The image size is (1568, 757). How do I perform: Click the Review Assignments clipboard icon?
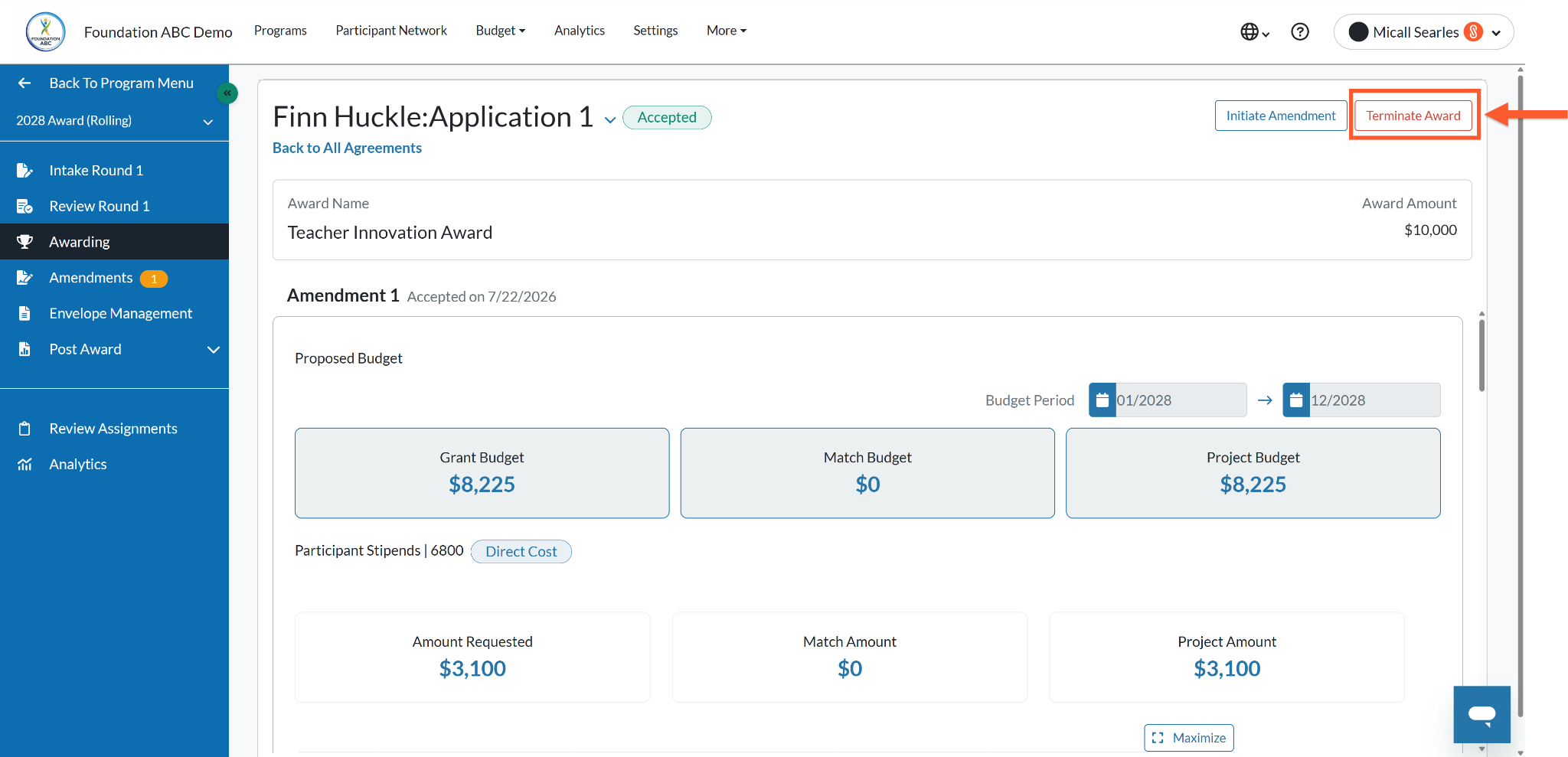[x=24, y=429]
